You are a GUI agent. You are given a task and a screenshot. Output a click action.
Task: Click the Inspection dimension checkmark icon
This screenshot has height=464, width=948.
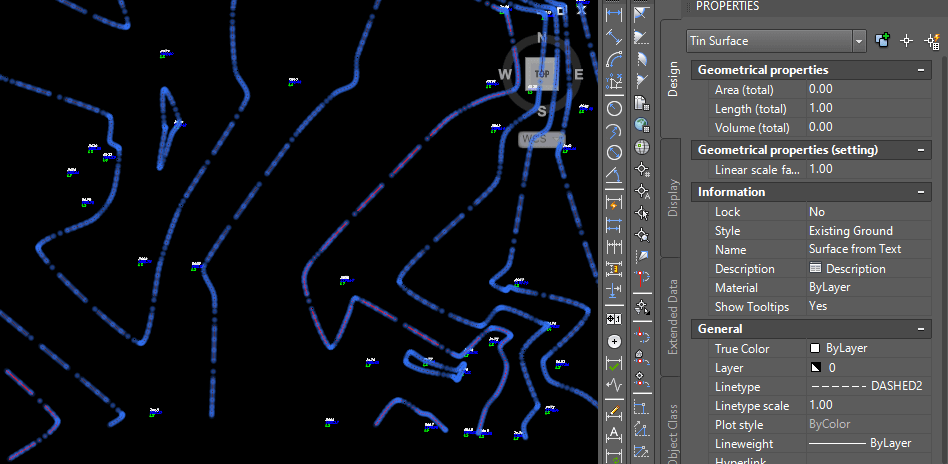614,364
